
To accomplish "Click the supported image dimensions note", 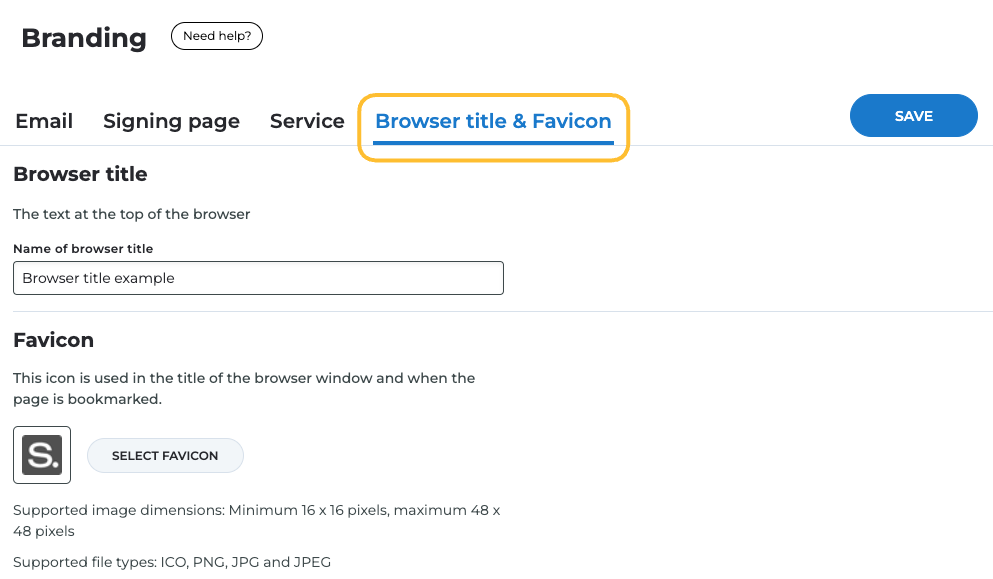I will 256,520.
